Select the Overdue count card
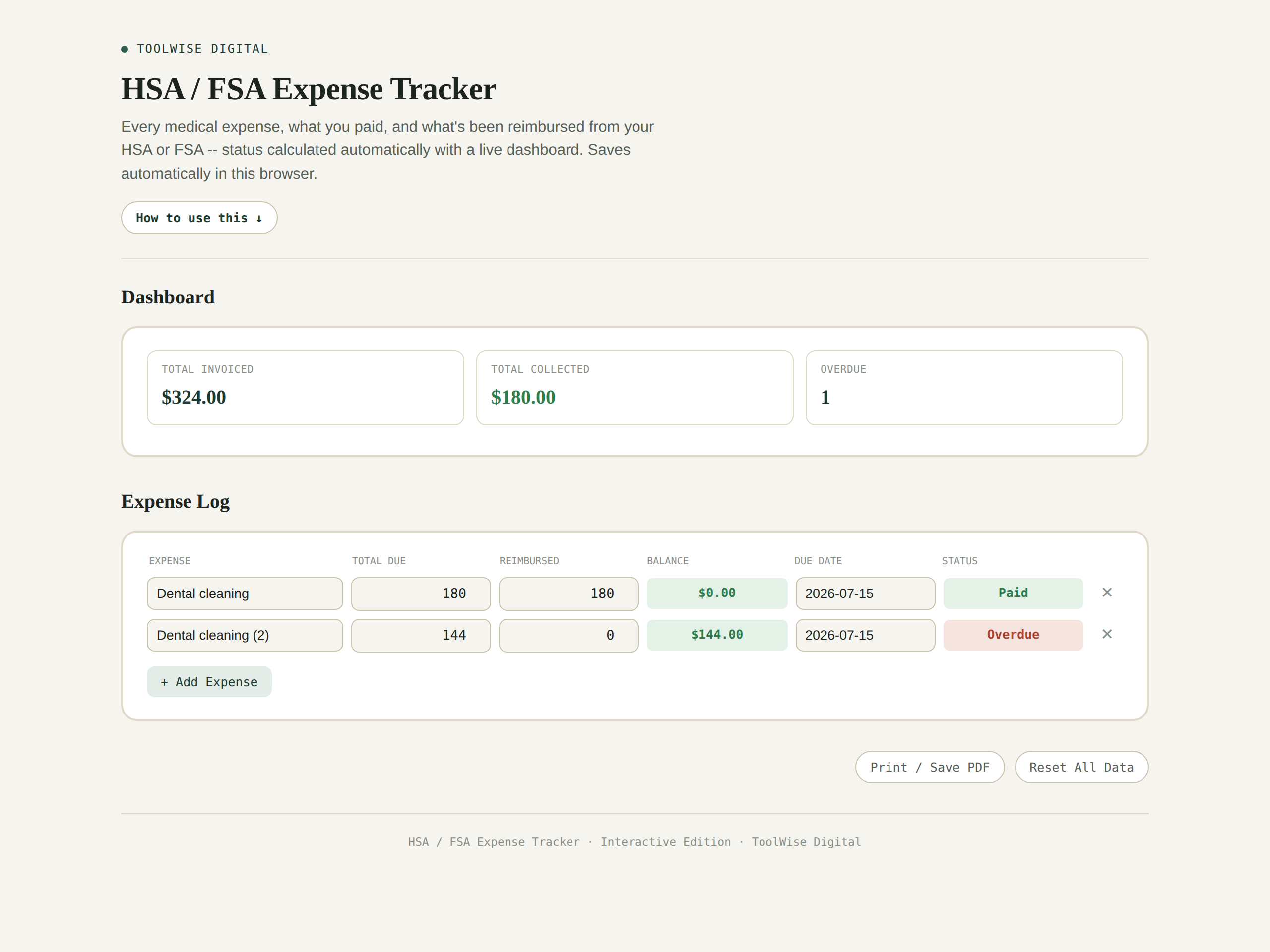Screen dimensions: 1270x952 [964, 388]
